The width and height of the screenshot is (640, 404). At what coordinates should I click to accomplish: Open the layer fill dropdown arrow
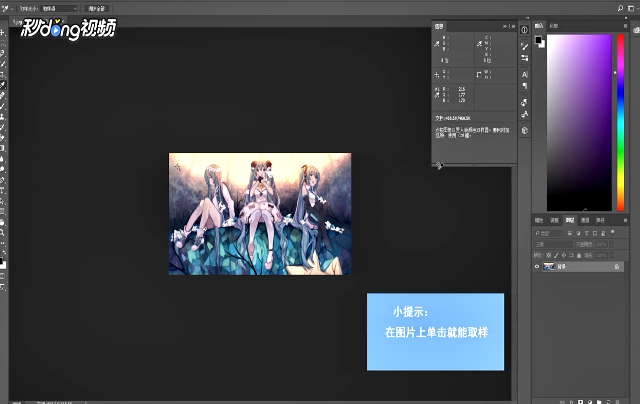[611, 255]
